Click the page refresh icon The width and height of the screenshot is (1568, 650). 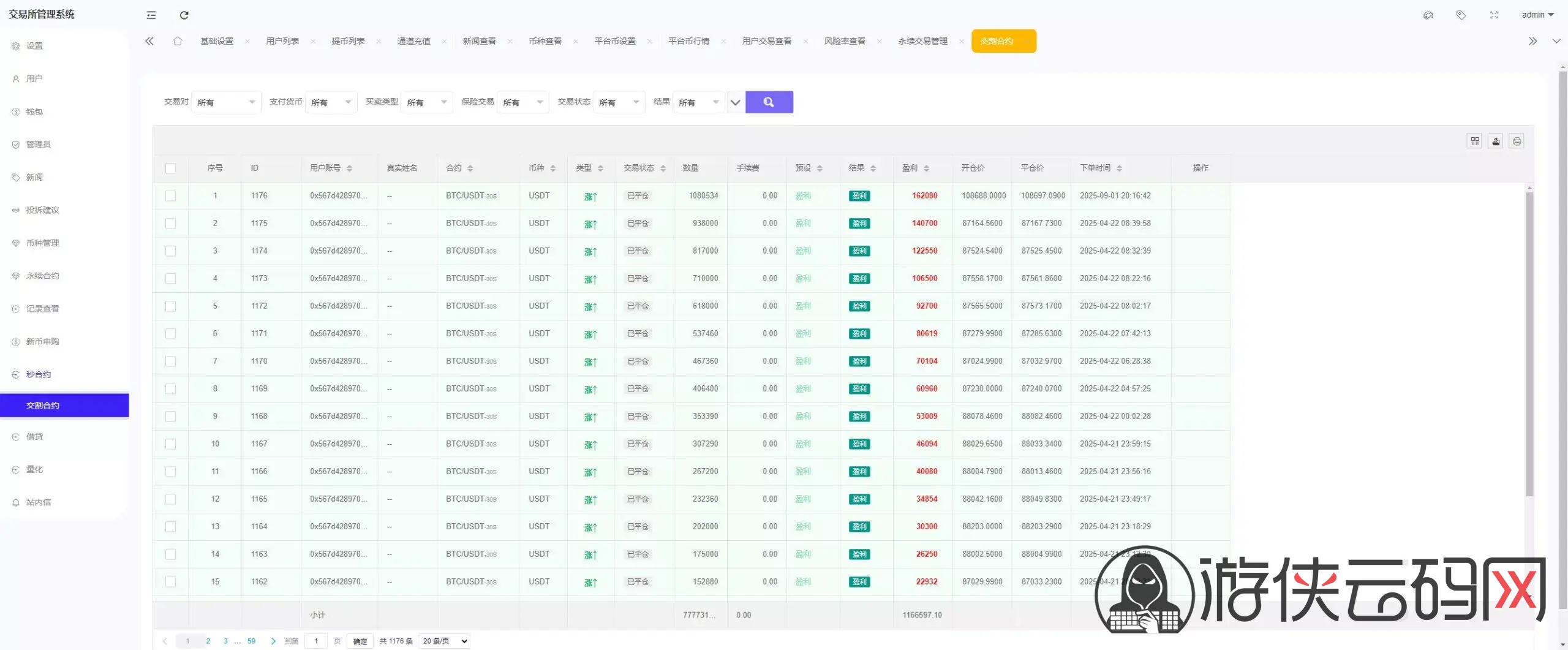pos(184,15)
